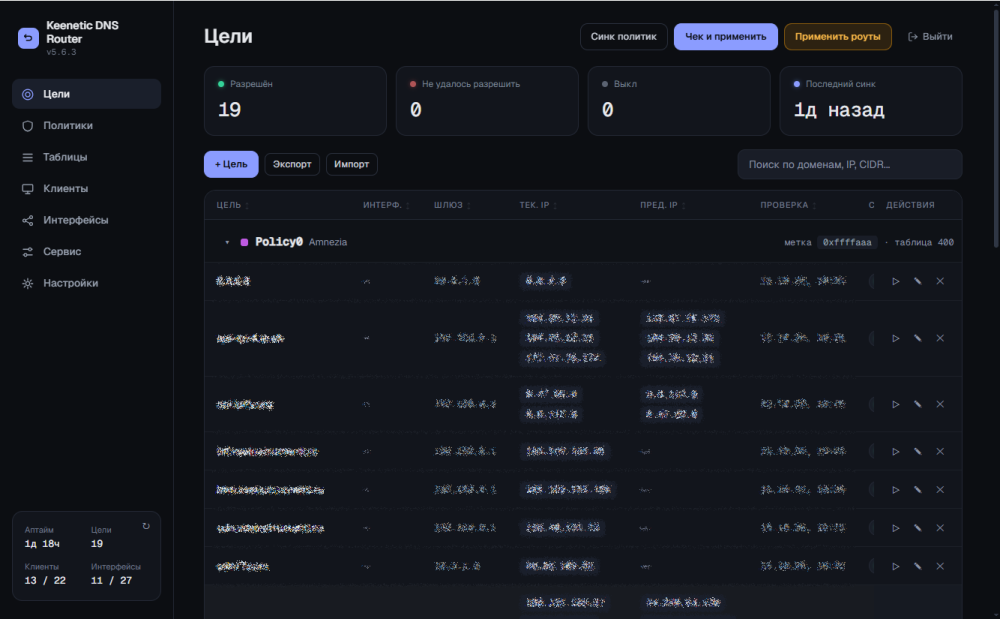The width and height of the screenshot is (1000, 619).
Task: Click the Импорт button
Action: pyautogui.click(x=351, y=164)
